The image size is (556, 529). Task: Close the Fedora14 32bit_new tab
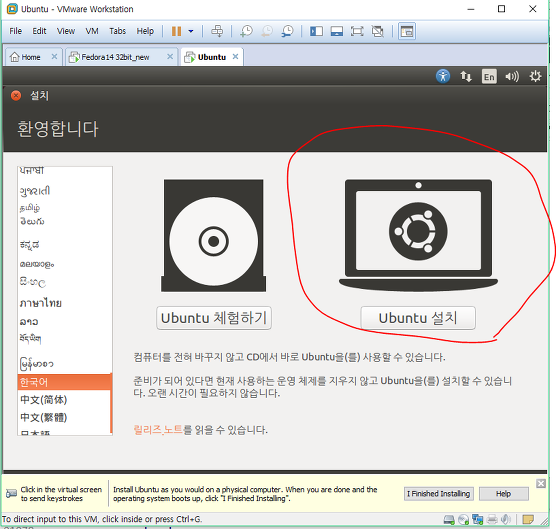click(170, 57)
